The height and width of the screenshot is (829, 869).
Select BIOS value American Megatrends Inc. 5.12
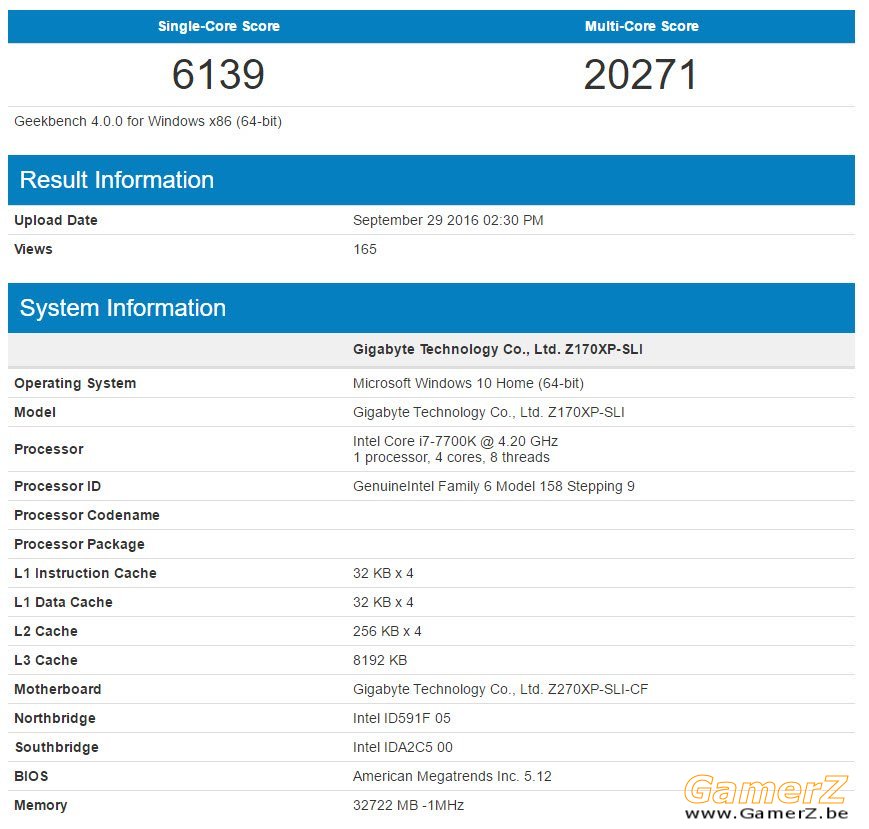tap(452, 776)
